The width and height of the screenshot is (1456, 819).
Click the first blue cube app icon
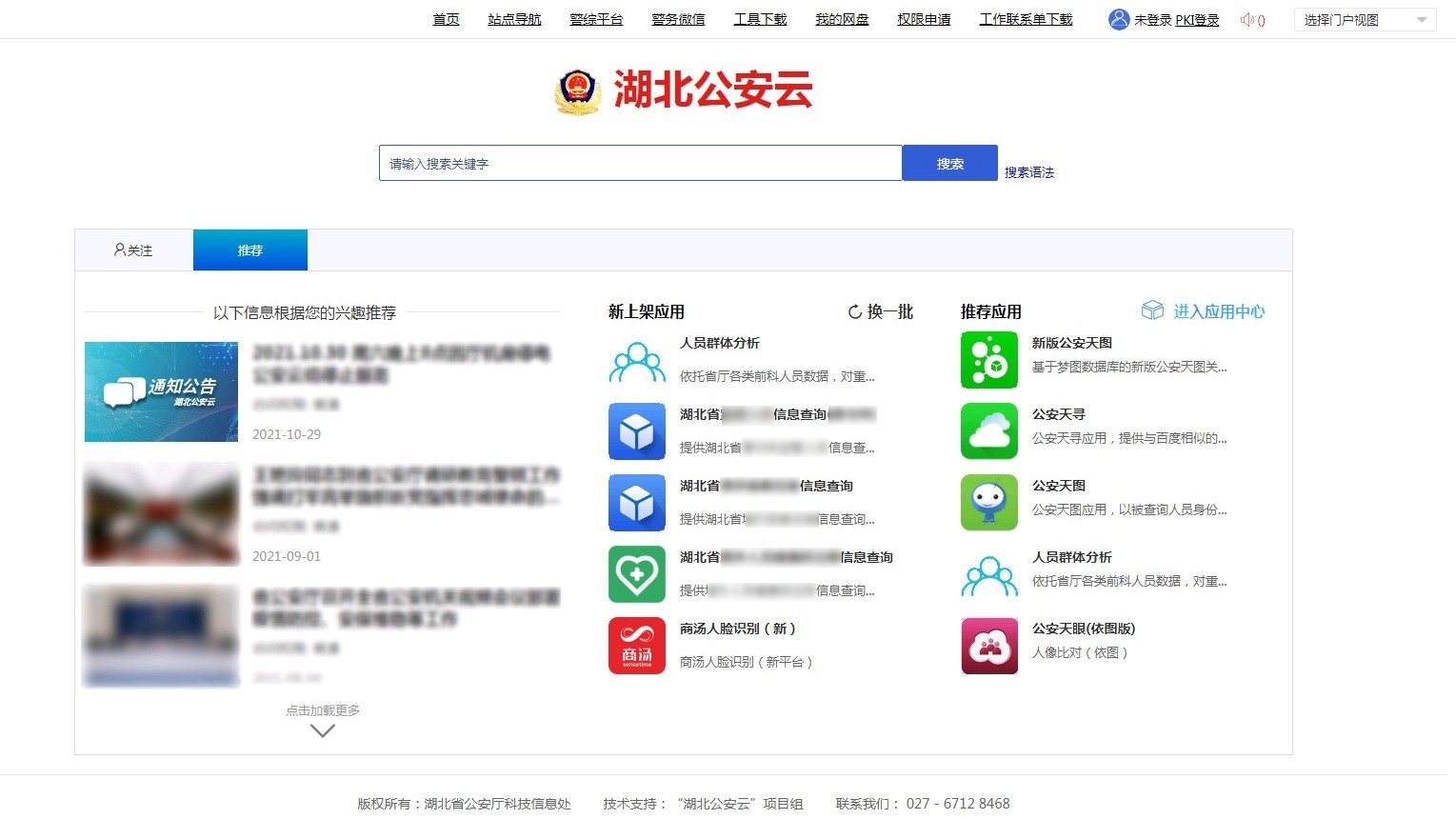pos(636,431)
